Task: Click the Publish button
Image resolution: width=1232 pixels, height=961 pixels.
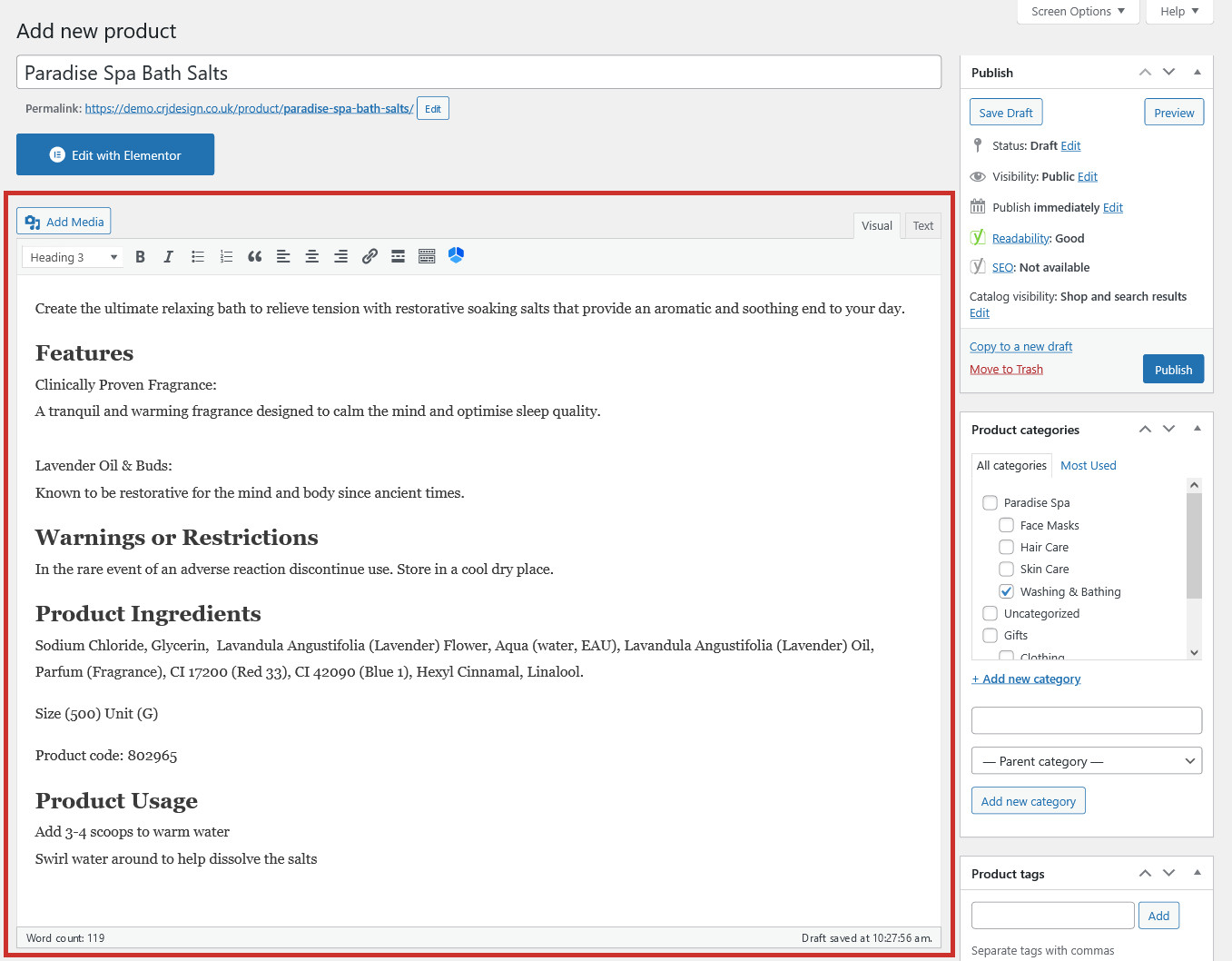Action: tap(1173, 370)
